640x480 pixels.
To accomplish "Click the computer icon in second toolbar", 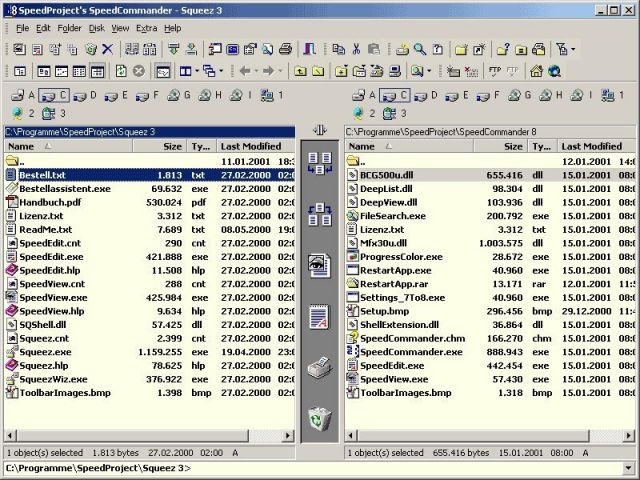I will (395, 71).
